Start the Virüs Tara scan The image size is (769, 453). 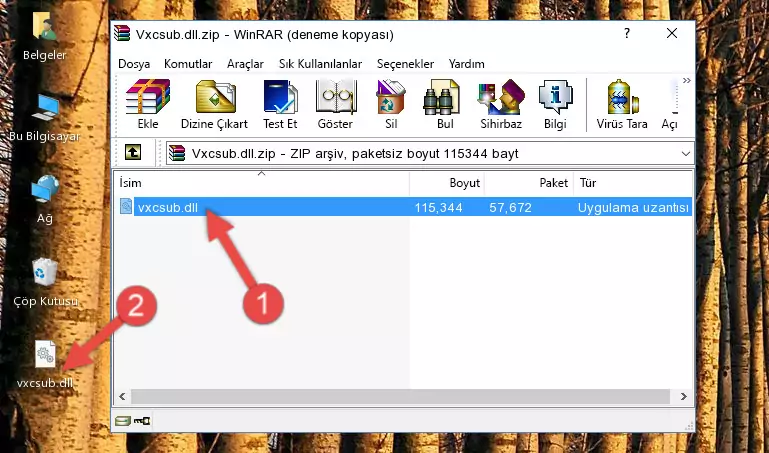[622, 104]
